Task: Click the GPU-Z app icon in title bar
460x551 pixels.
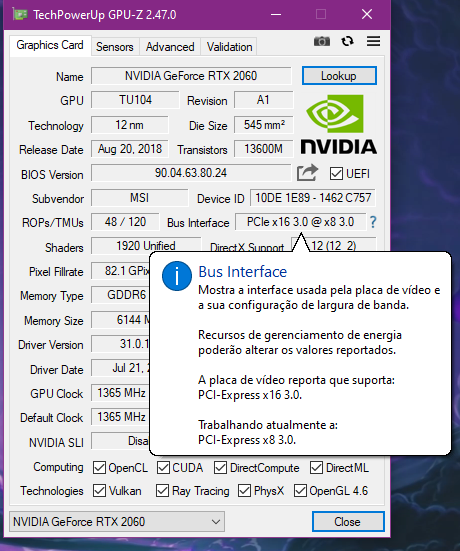Action: click(x=20, y=14)
